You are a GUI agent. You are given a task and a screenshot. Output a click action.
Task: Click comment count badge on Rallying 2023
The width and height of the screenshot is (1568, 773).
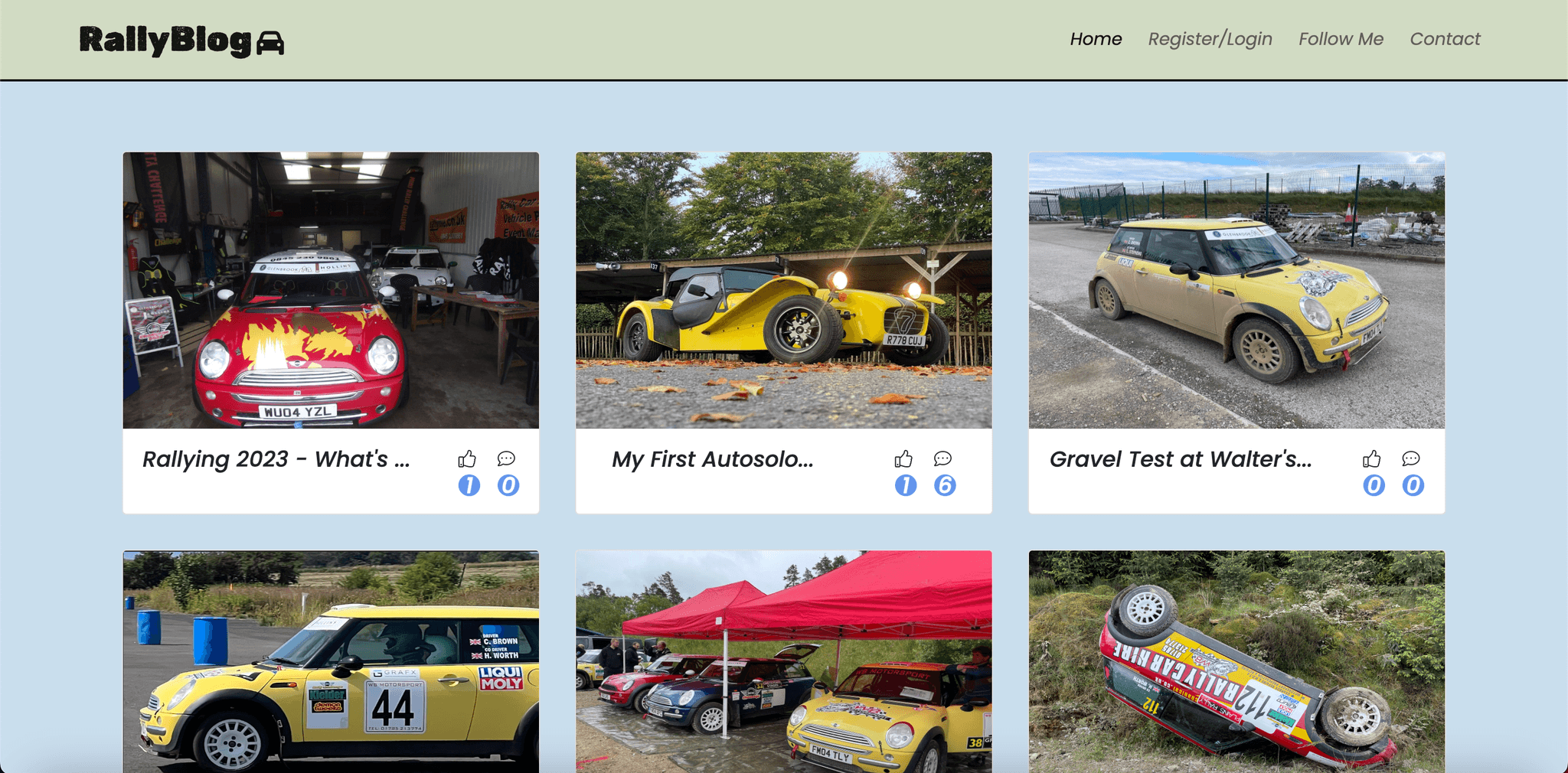click(508, 485)
